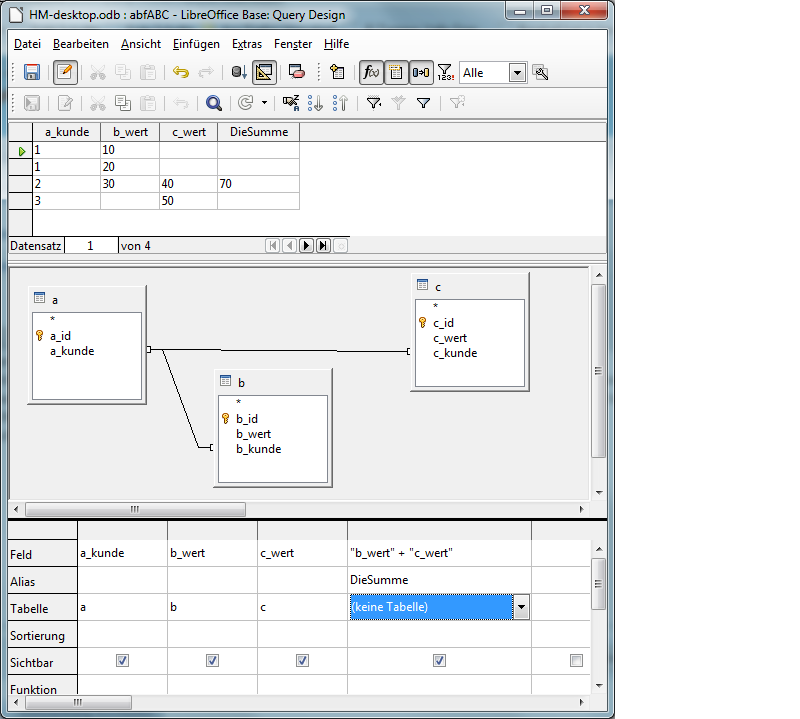Open the Extras menu
Image resolution: width=800 pixels, height=719 pixels.
[247, 44]
